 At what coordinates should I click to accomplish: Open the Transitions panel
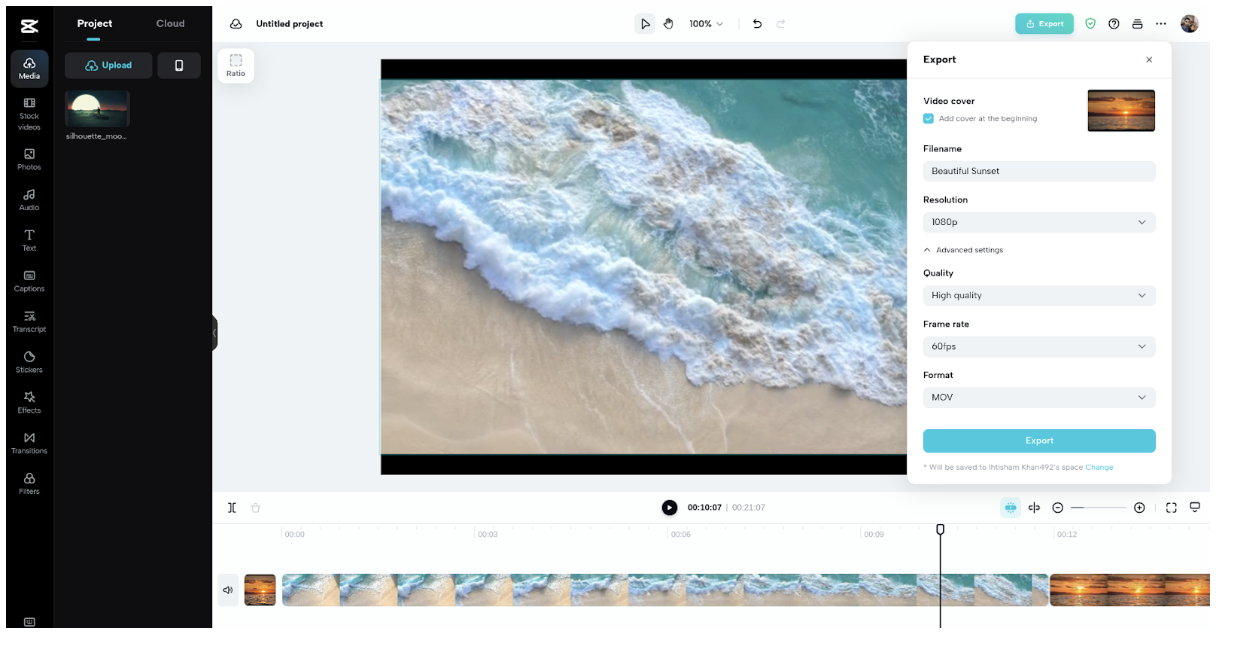29,443
